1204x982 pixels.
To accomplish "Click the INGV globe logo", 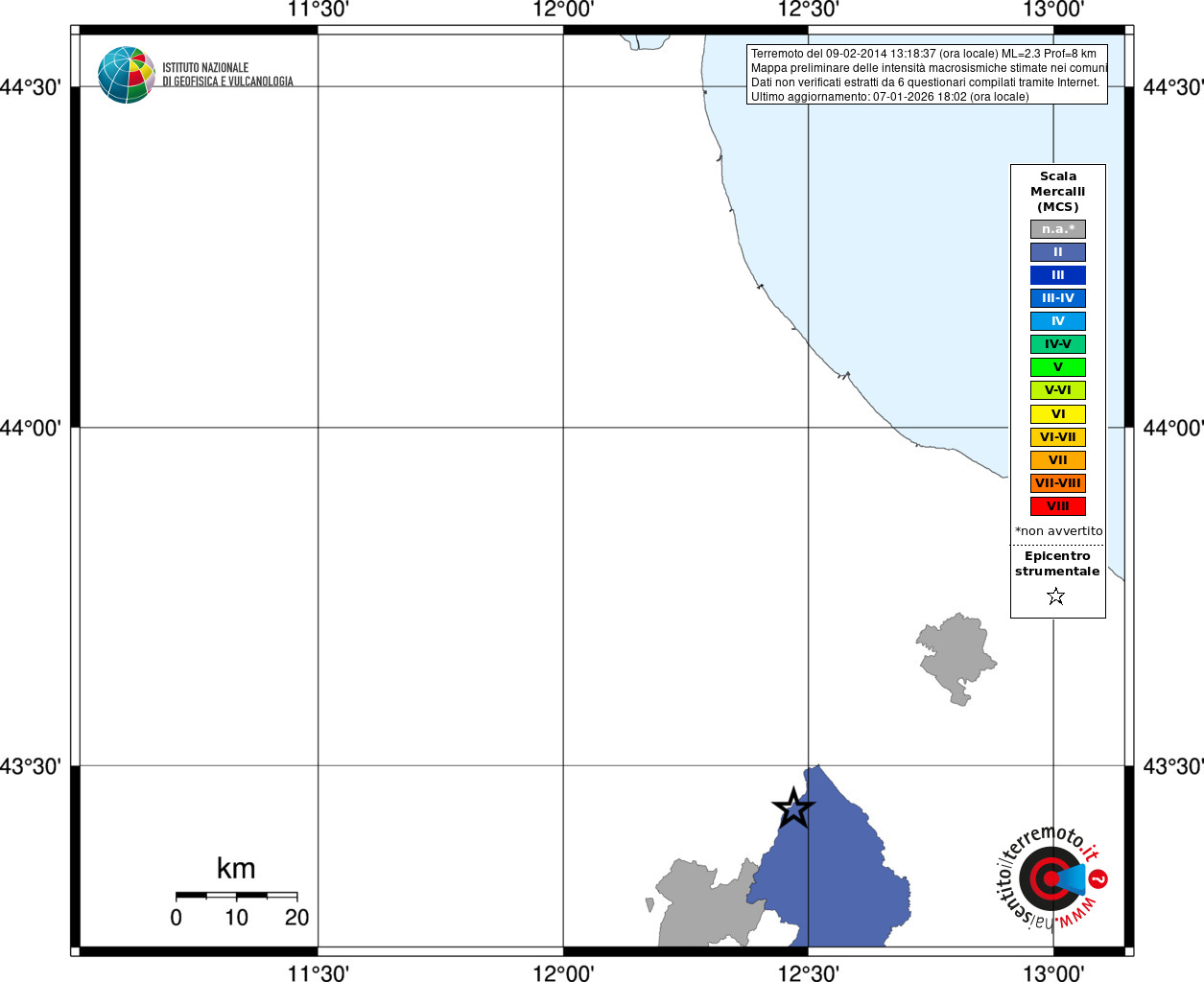I will [x=127, y=75].
